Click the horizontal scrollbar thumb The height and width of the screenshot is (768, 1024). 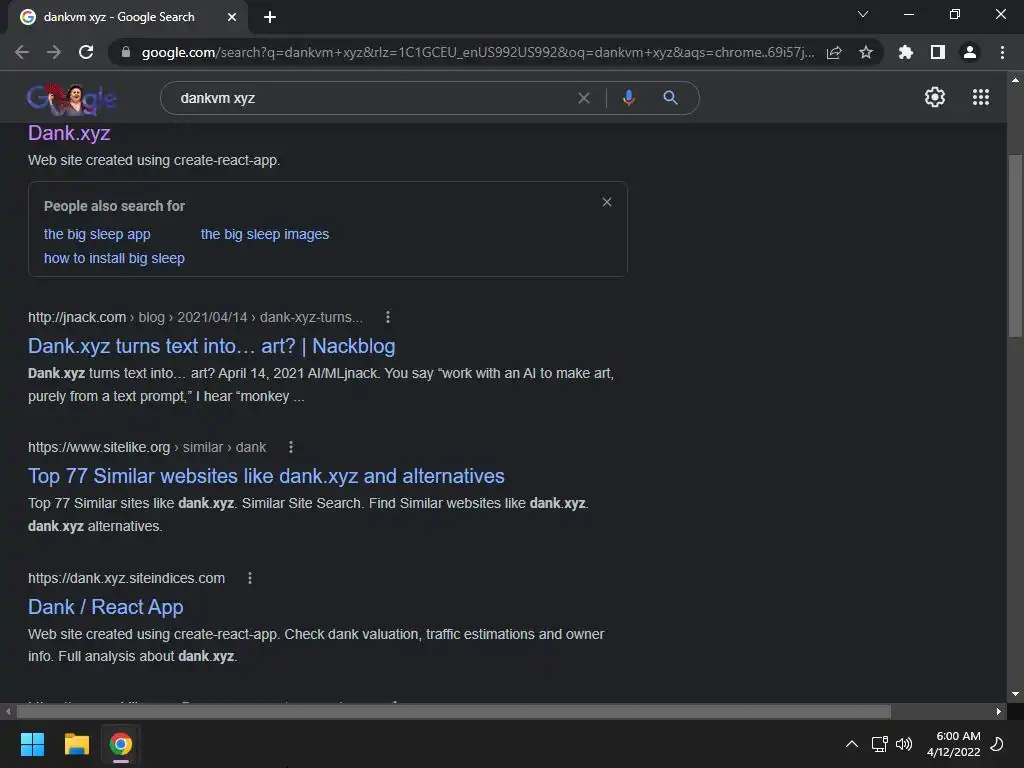pos(454,711)
